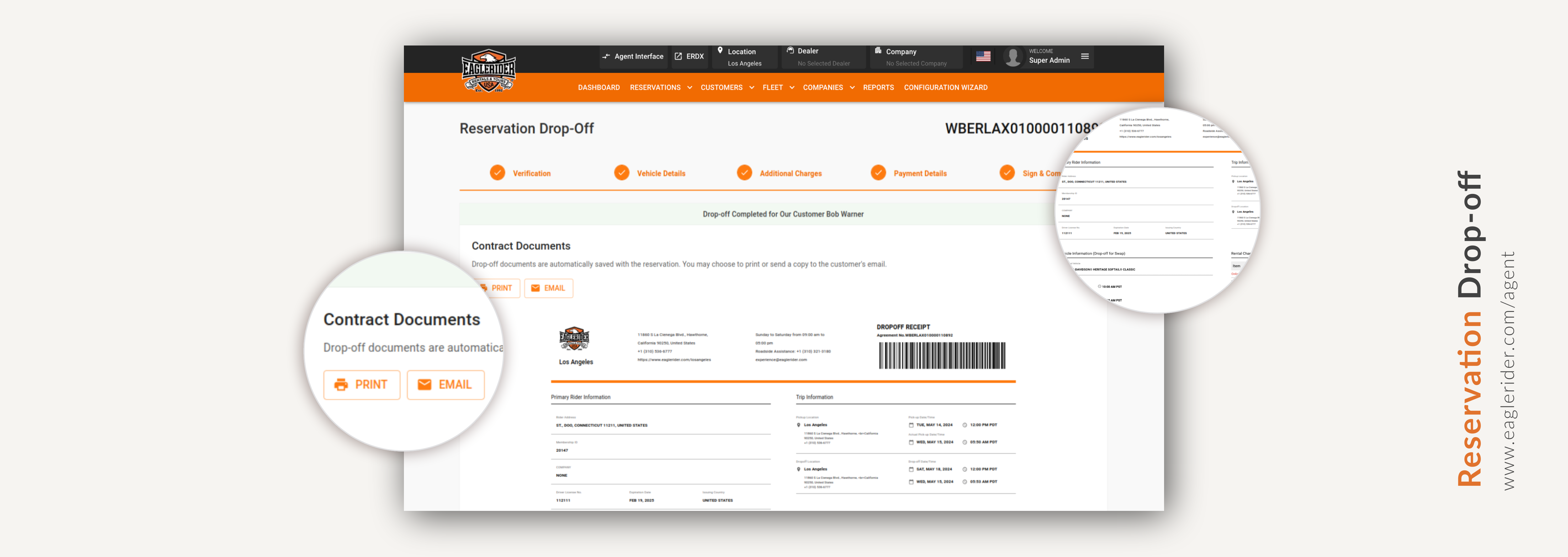This screenshot has width=1568, height=557.
Task: Click the clock icon beside 05:50 AM PDT
Action: (x=965, y=442)
